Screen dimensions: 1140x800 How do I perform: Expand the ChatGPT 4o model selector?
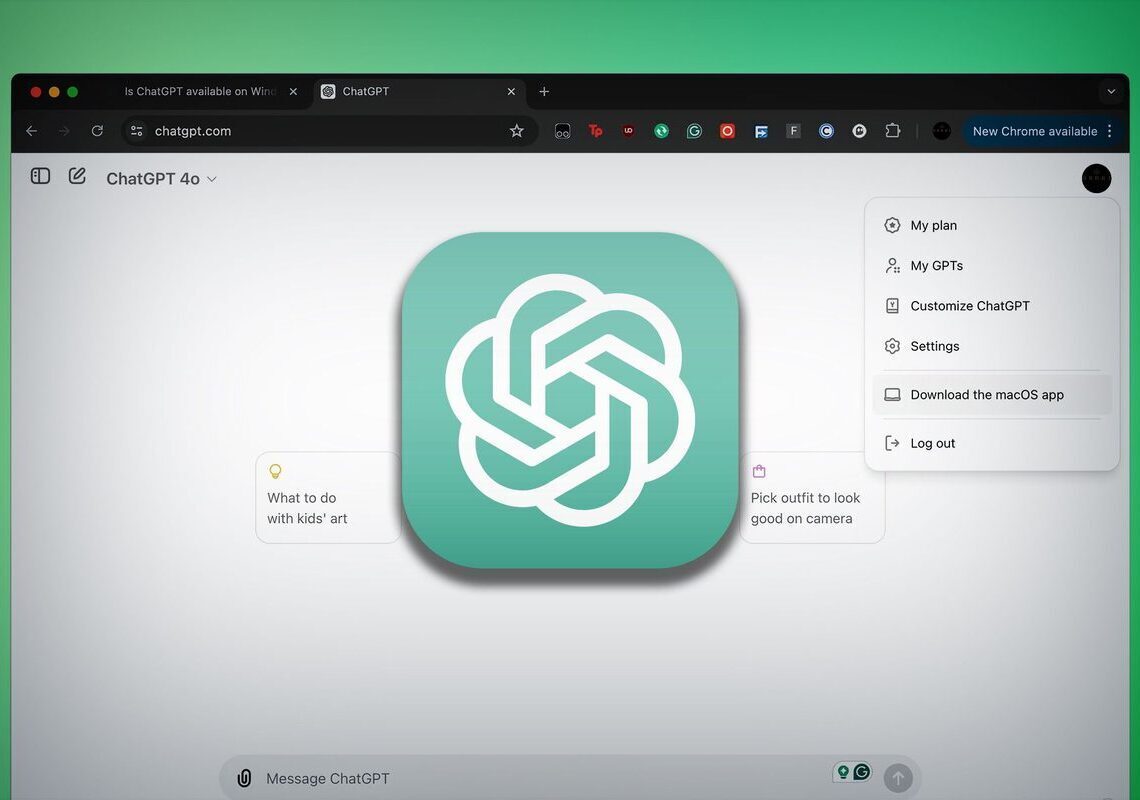click(161, 179)
